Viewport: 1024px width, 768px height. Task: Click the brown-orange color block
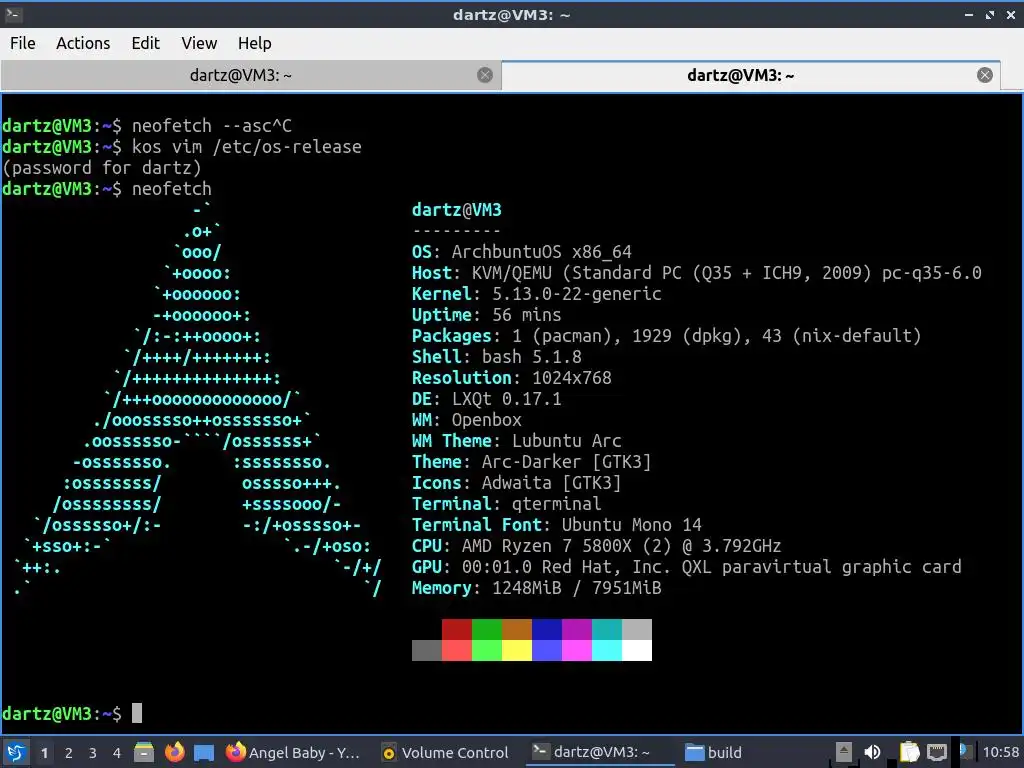point(517,630)
